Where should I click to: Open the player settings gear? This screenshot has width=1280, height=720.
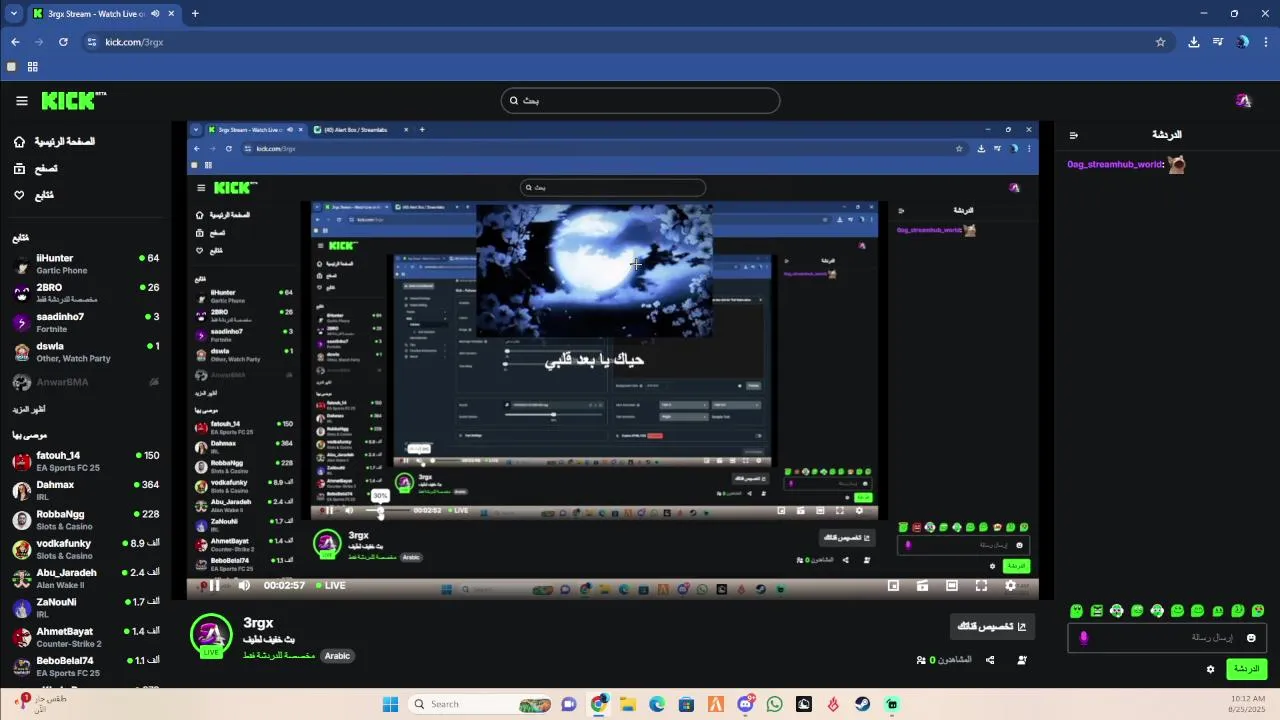1010,586
